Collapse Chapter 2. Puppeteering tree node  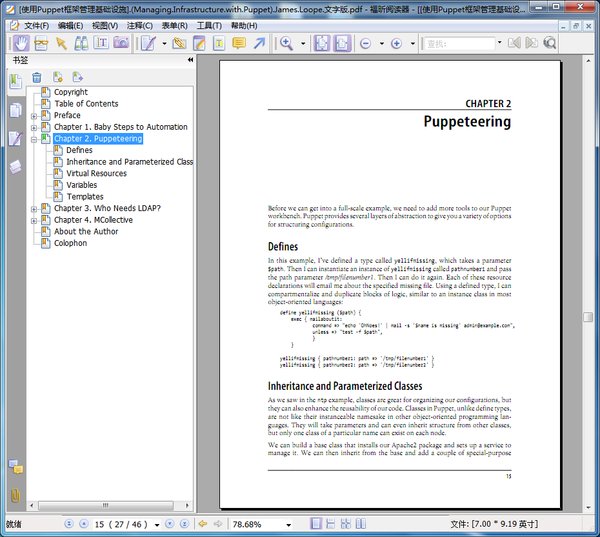(34, 139)
